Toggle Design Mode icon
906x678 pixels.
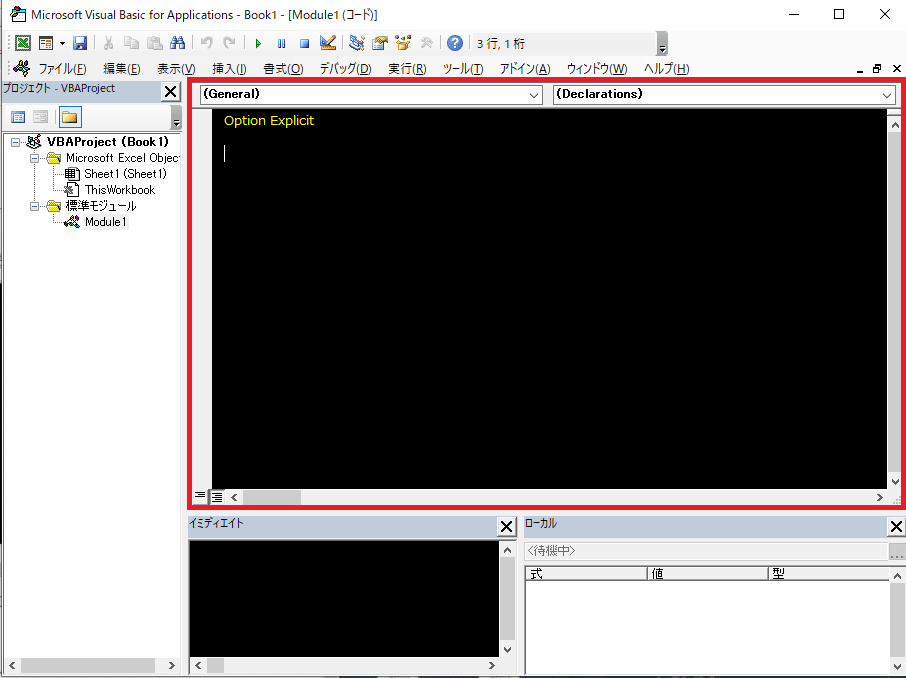[328, 43]
